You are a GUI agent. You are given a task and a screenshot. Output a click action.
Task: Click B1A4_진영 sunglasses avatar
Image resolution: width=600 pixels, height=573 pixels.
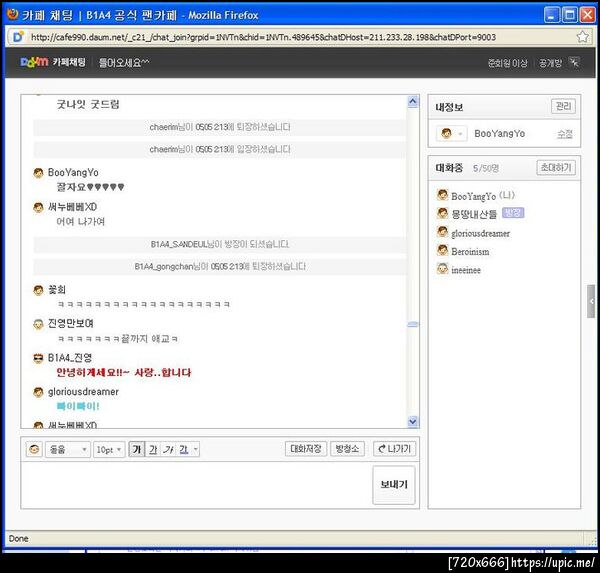pyautogui.click(x=38, y=358)
